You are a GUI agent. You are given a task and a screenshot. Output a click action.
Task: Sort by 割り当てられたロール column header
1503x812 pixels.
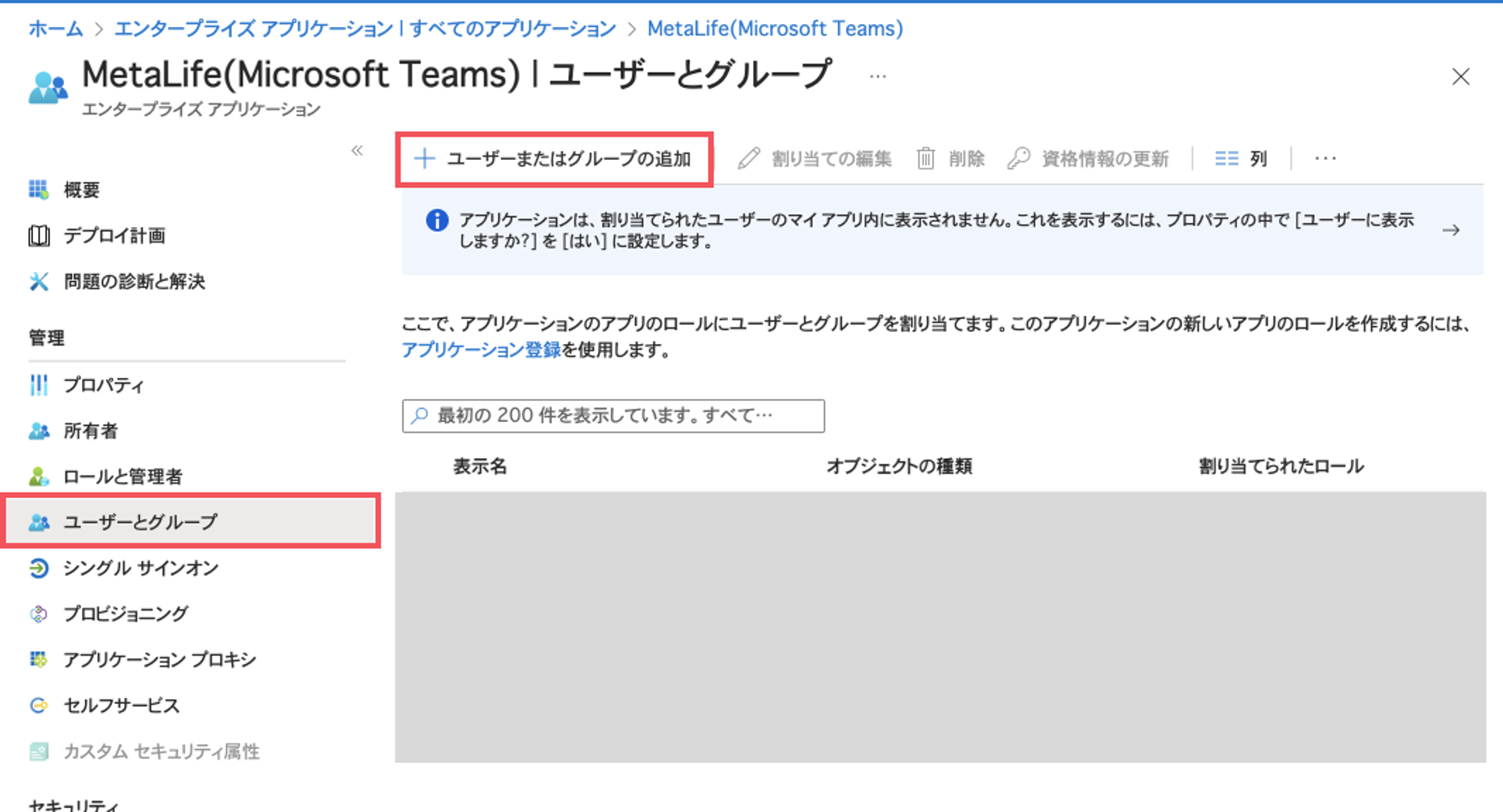(1281, 466)
